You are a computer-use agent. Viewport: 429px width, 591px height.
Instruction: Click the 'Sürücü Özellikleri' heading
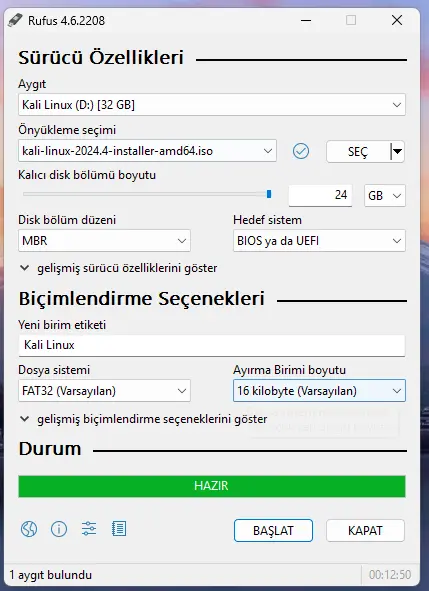101,58
